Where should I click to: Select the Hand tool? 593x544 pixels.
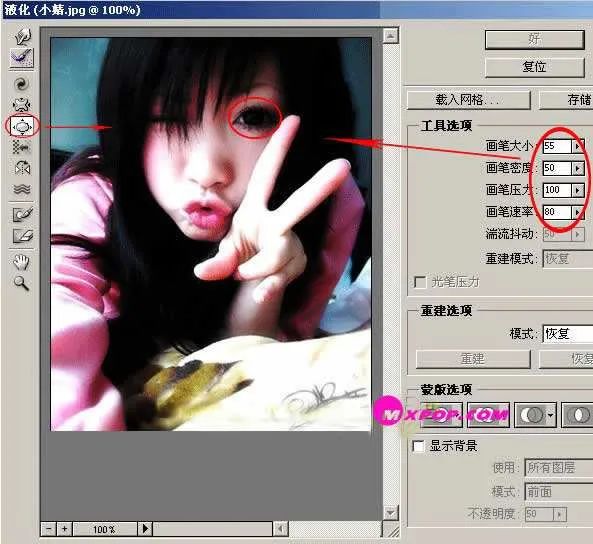[x=22, y=262]
